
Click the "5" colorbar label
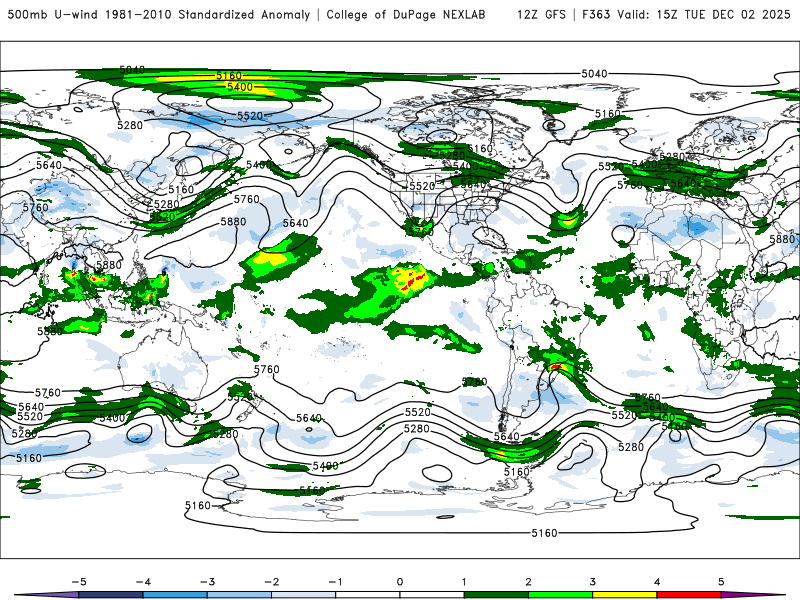[x=721, y=582]
